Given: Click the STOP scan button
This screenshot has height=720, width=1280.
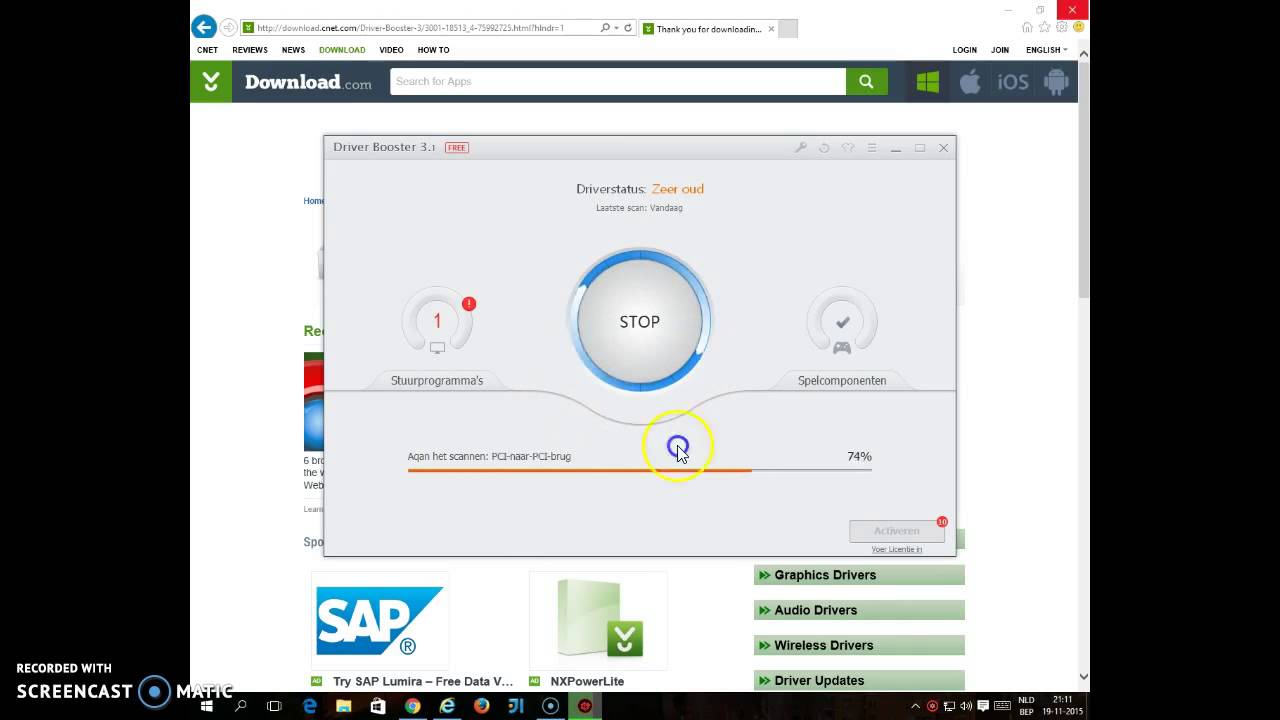Looking at the screenshot, I should tap(640, 321).
